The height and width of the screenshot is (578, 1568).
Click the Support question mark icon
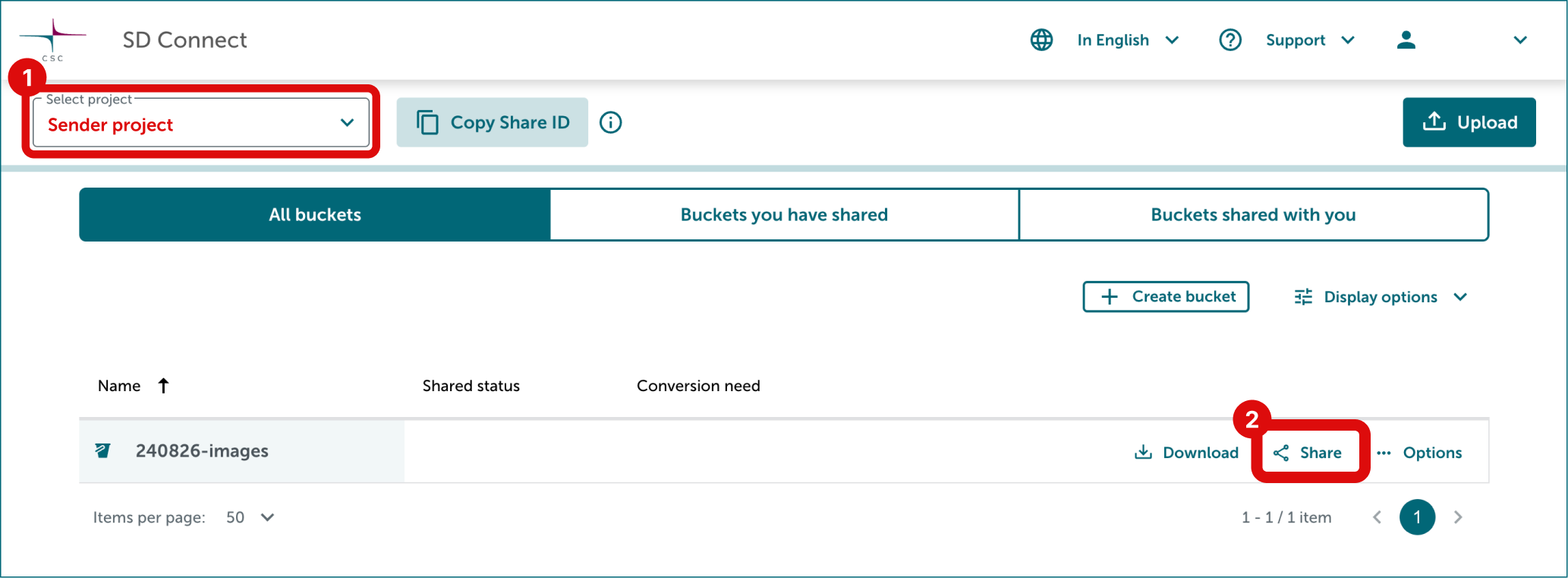coord(1230,39)
